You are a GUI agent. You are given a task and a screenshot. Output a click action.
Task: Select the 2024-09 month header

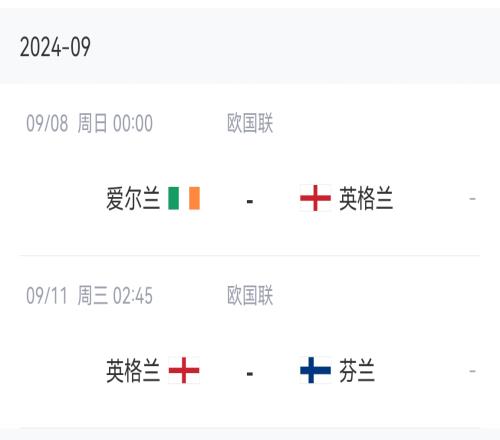[55, 47]
